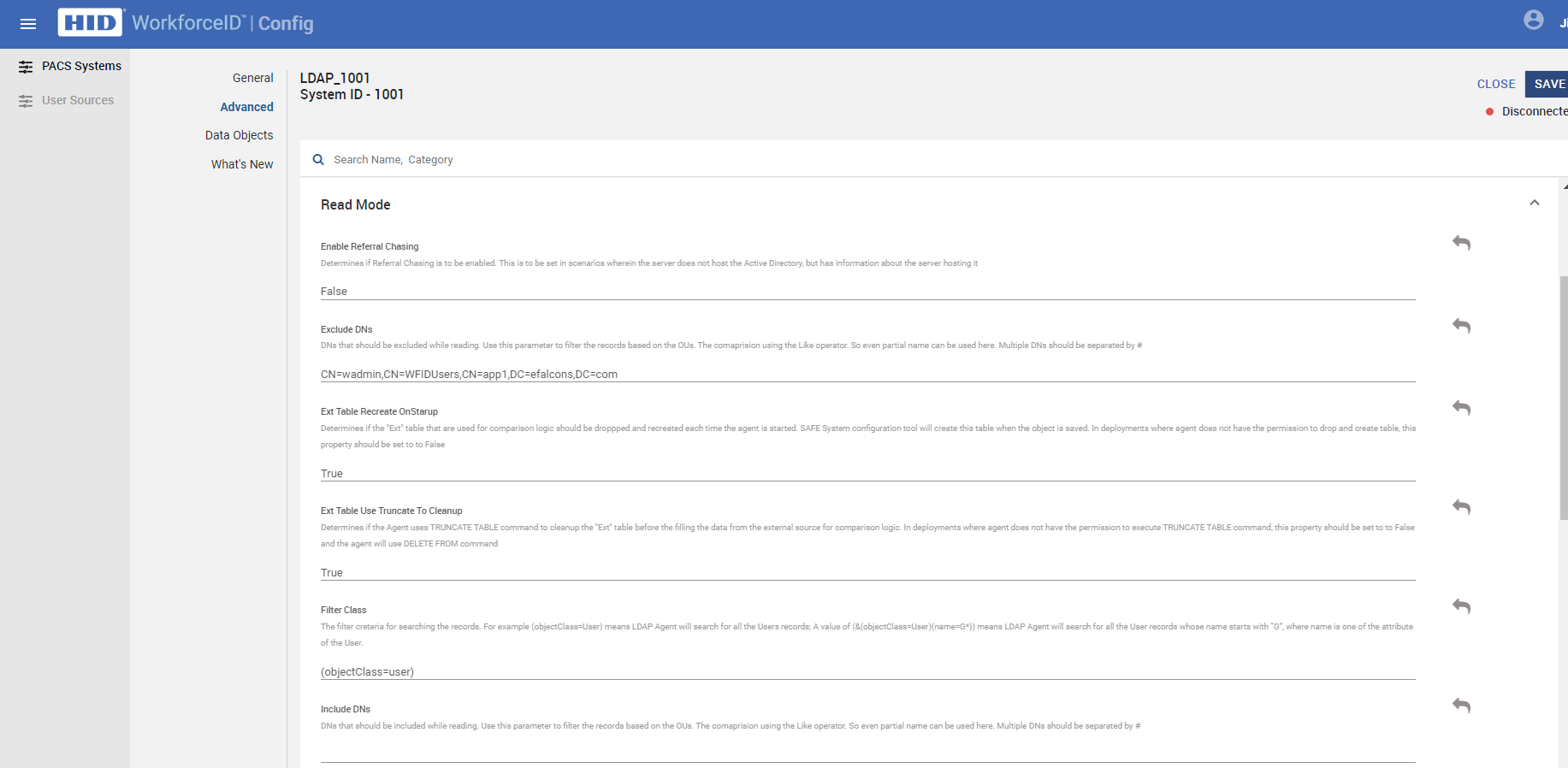
Task: Click the HID logo
Action: 91,22
